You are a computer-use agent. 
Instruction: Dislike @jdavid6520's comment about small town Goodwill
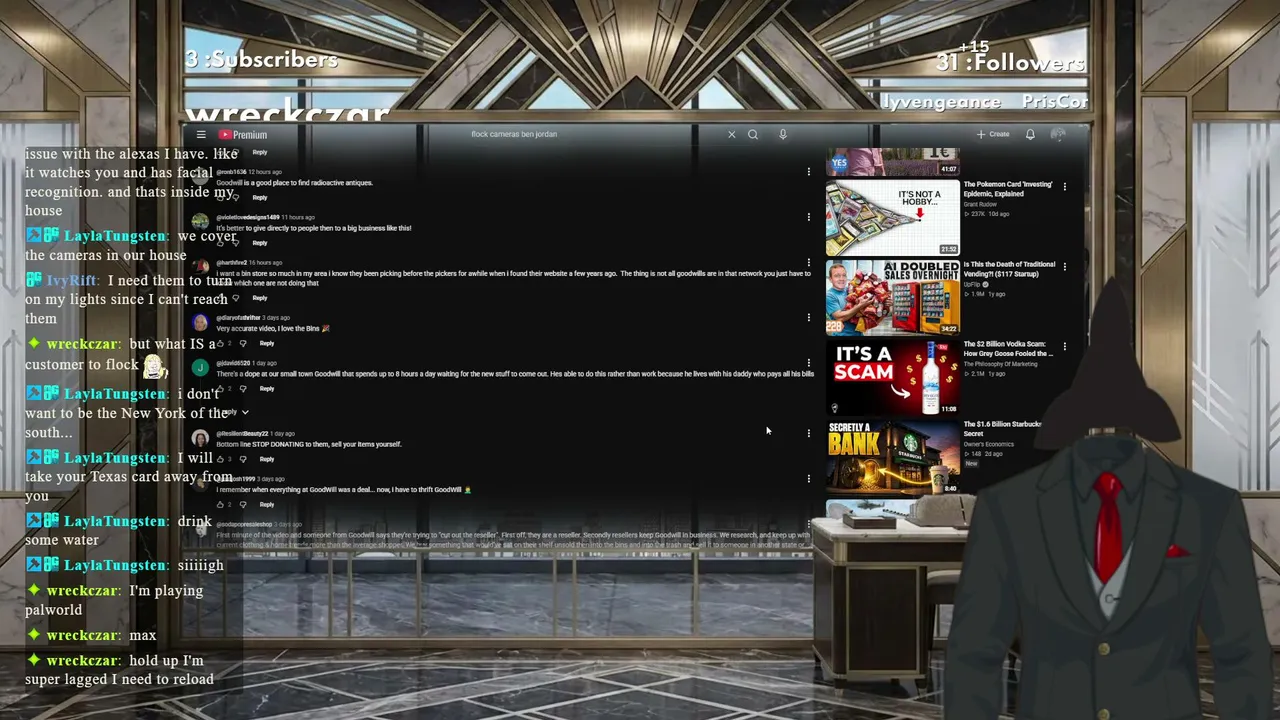pos(242,388)
